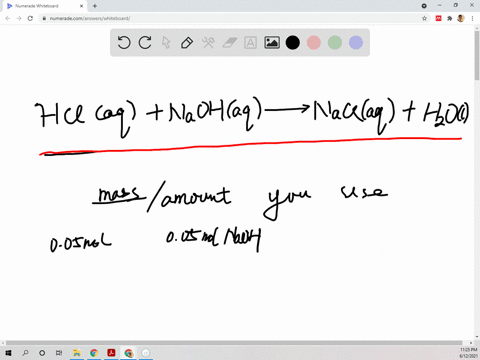Select the pen drawing tool

click(x=187, y=43)
